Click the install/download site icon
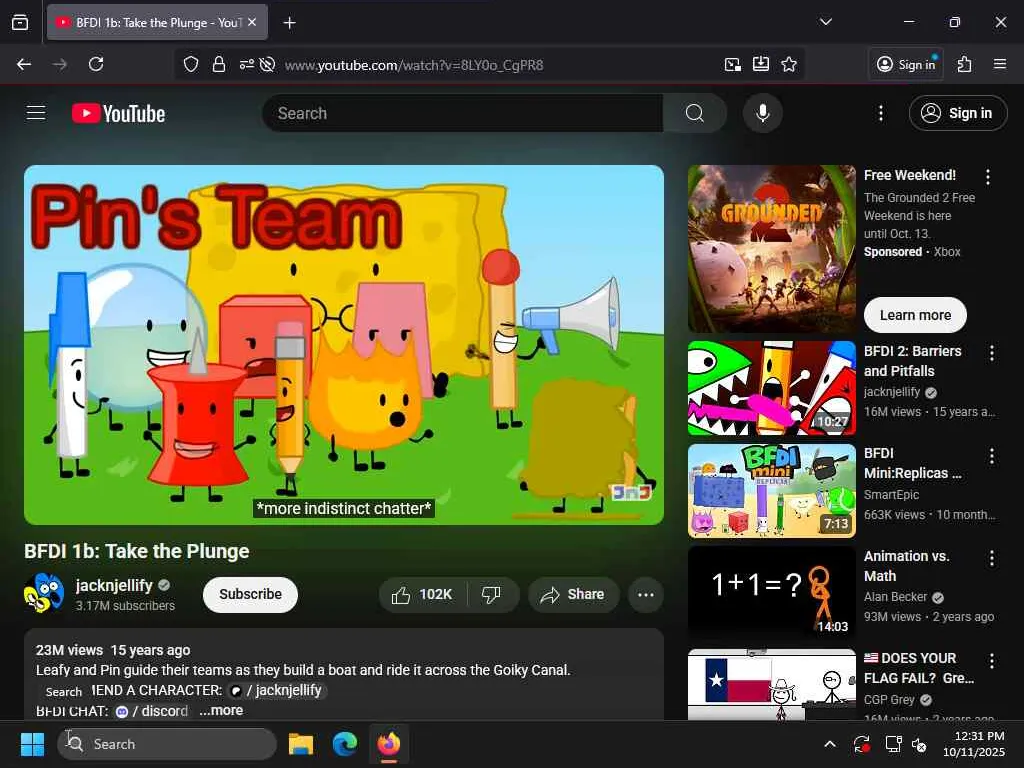 (761, 64)
